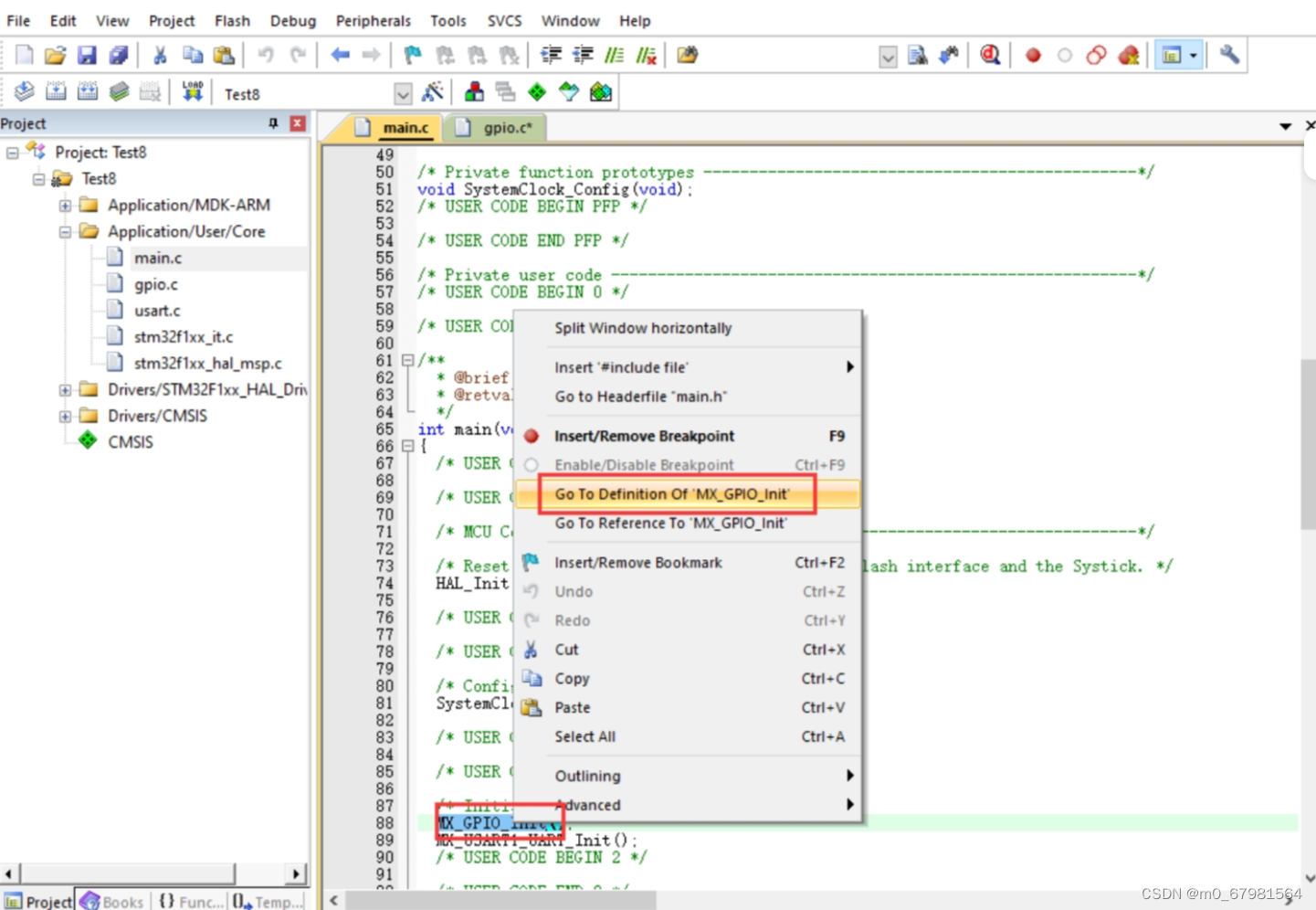This screenshot has width=1316, height=910.
Task: Open the SVCS menu
Action: click(504, 20)
